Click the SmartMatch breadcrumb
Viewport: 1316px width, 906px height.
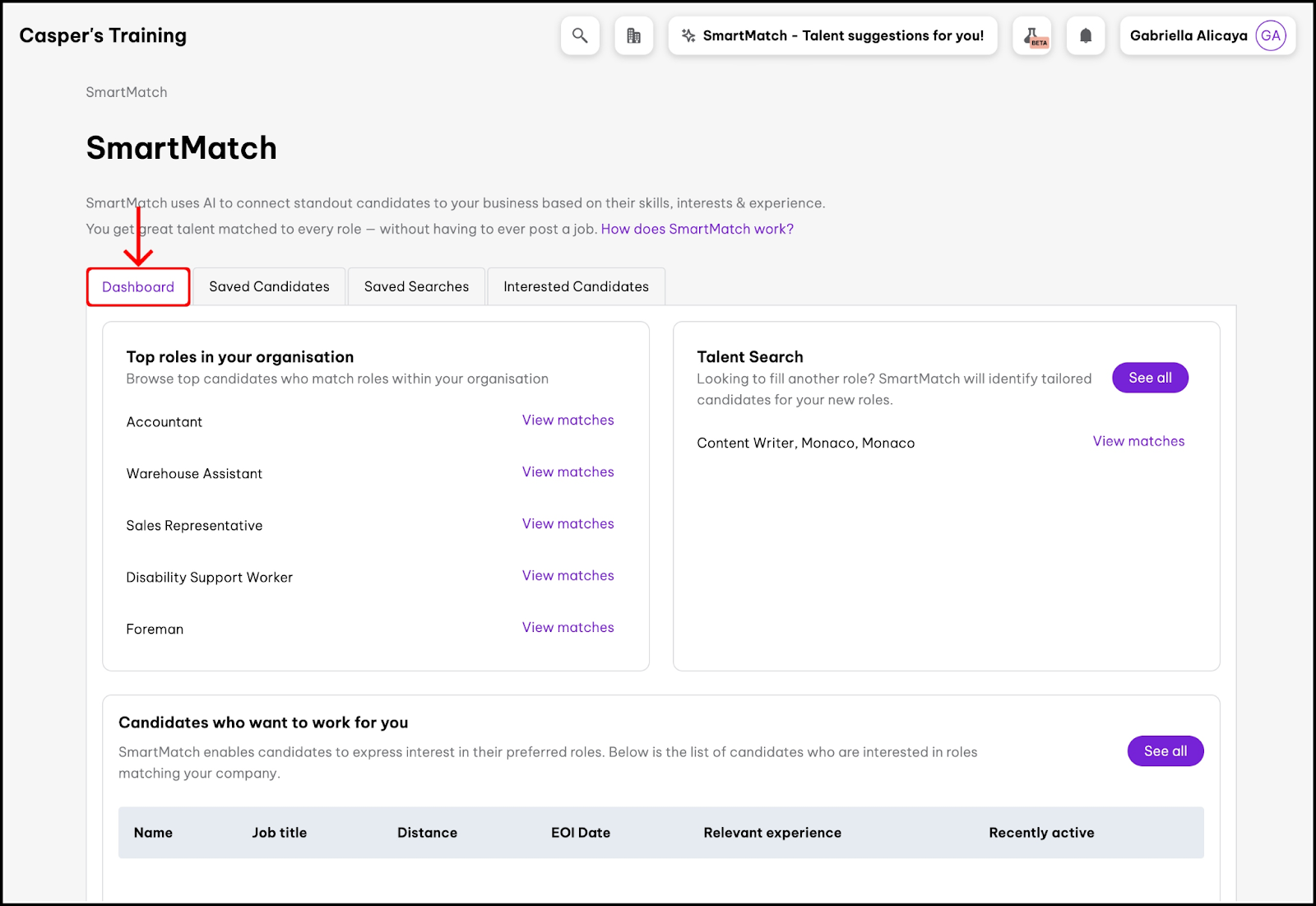[x=127, y=92]
